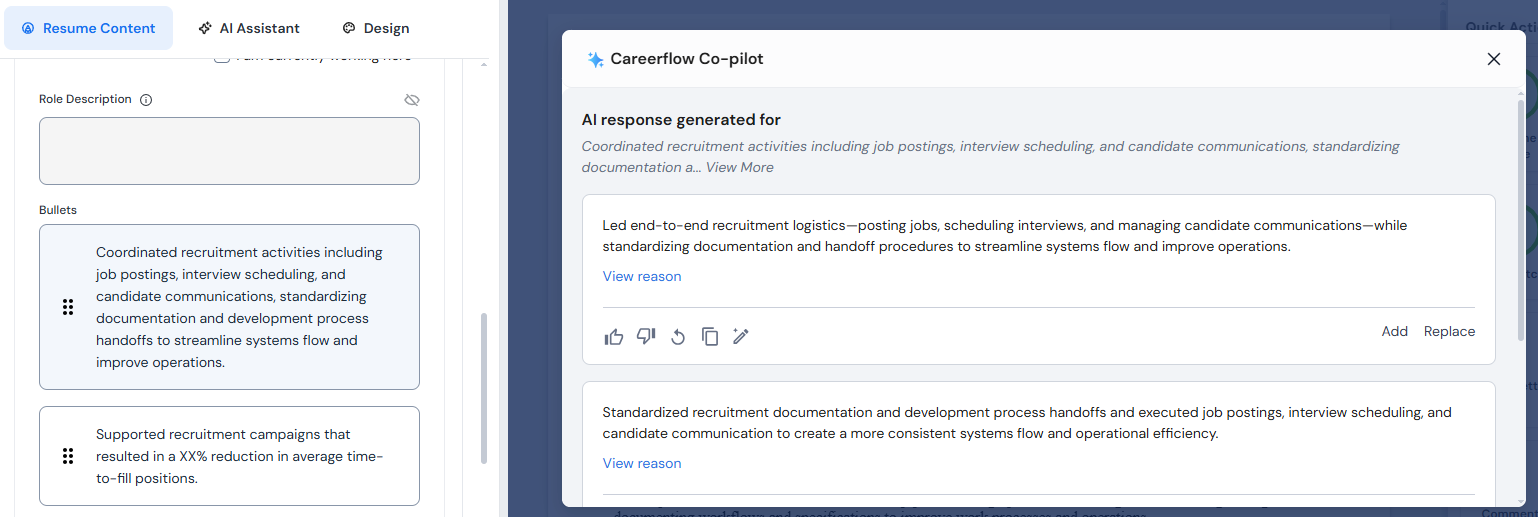
Task: Grab drag handle of Supported recruitment bullet
Action: 68,456
